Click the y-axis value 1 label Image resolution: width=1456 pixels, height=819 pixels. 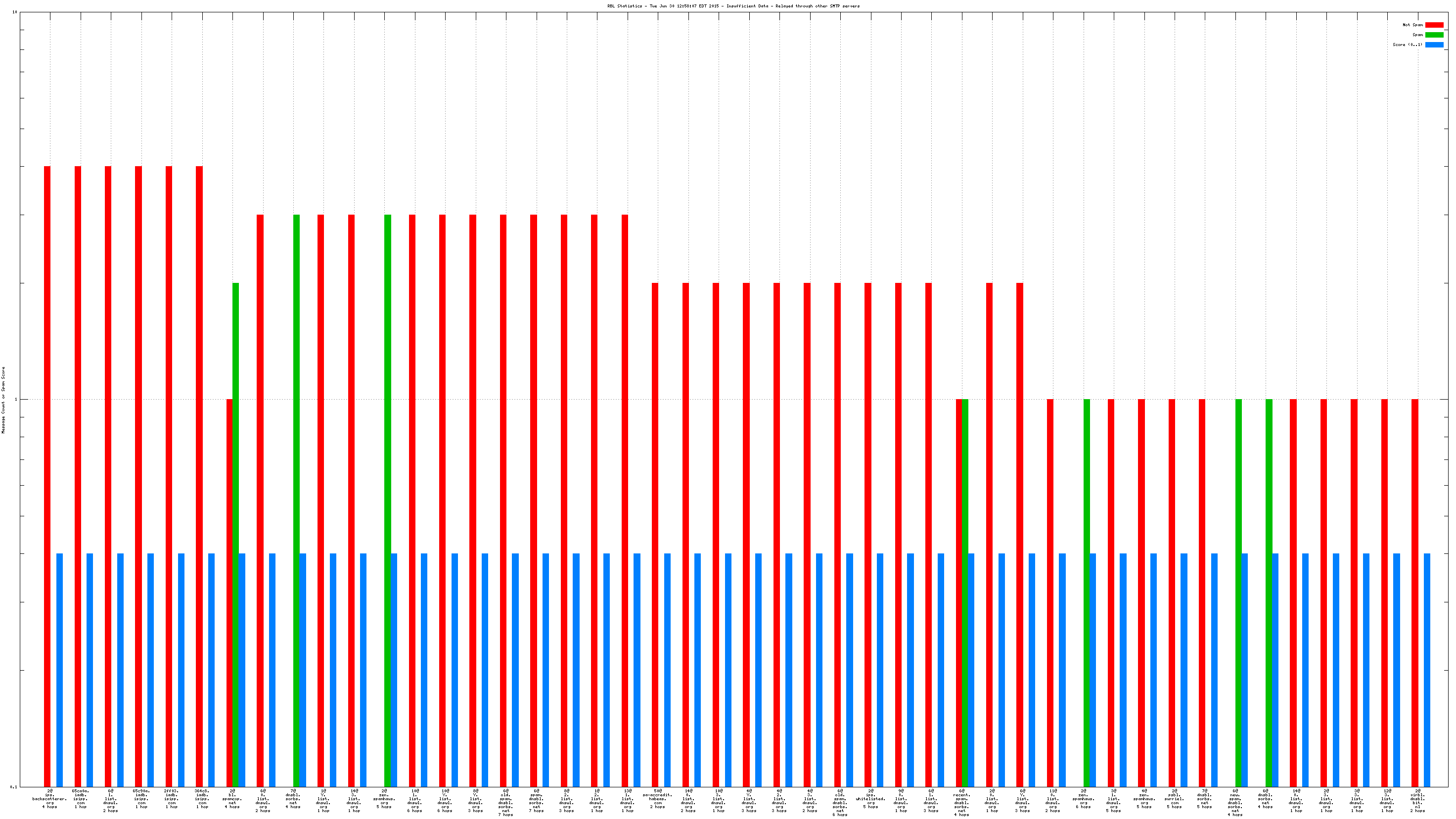coord(16,400)
